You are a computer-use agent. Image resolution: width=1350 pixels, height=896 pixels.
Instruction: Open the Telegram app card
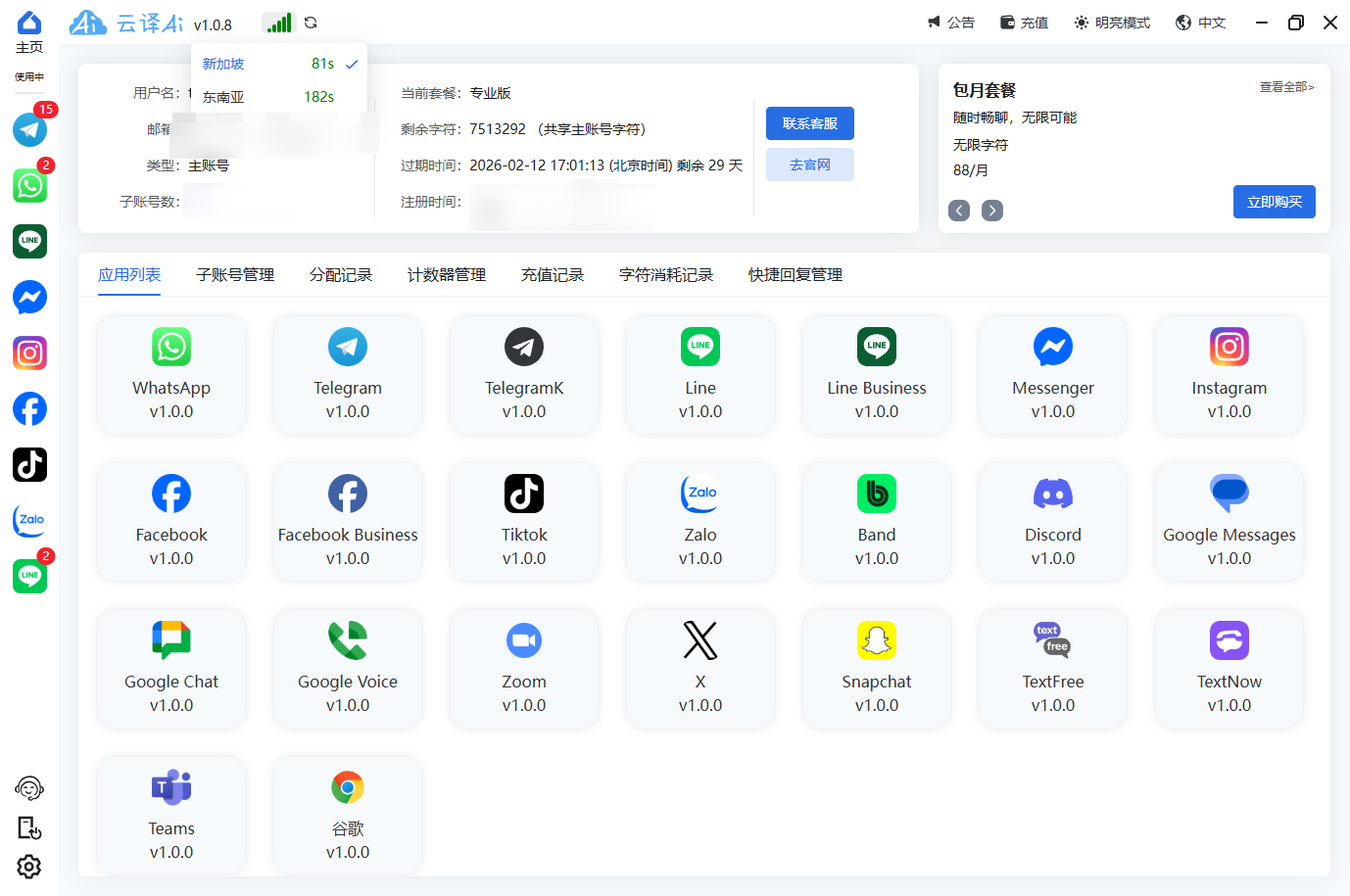coord(348,374)
